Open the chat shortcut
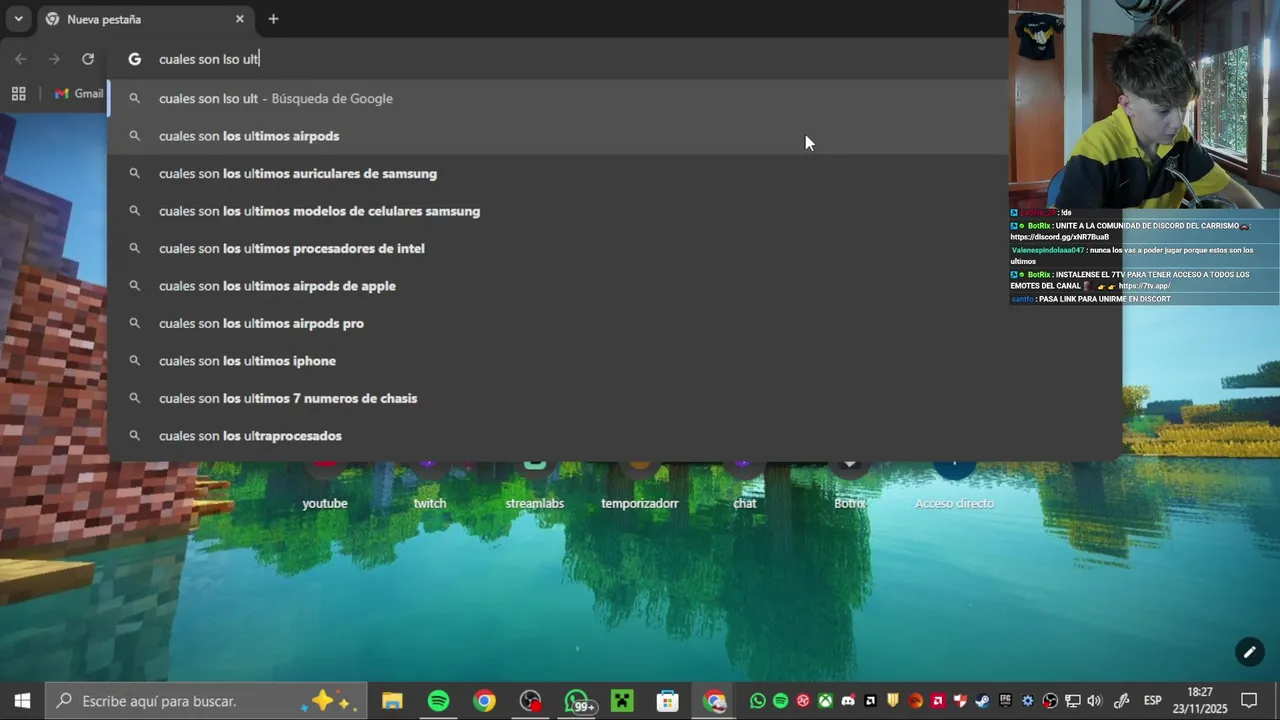Image resolution: width=1280 pixels, height=720 pixels. (745, 487)
